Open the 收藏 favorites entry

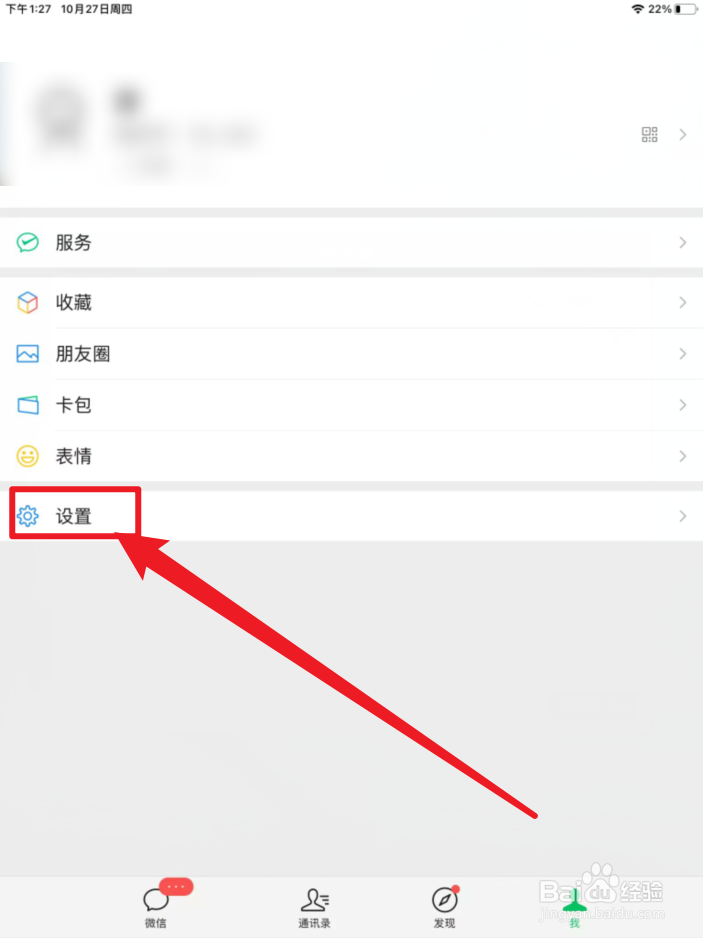click(351, 303)
